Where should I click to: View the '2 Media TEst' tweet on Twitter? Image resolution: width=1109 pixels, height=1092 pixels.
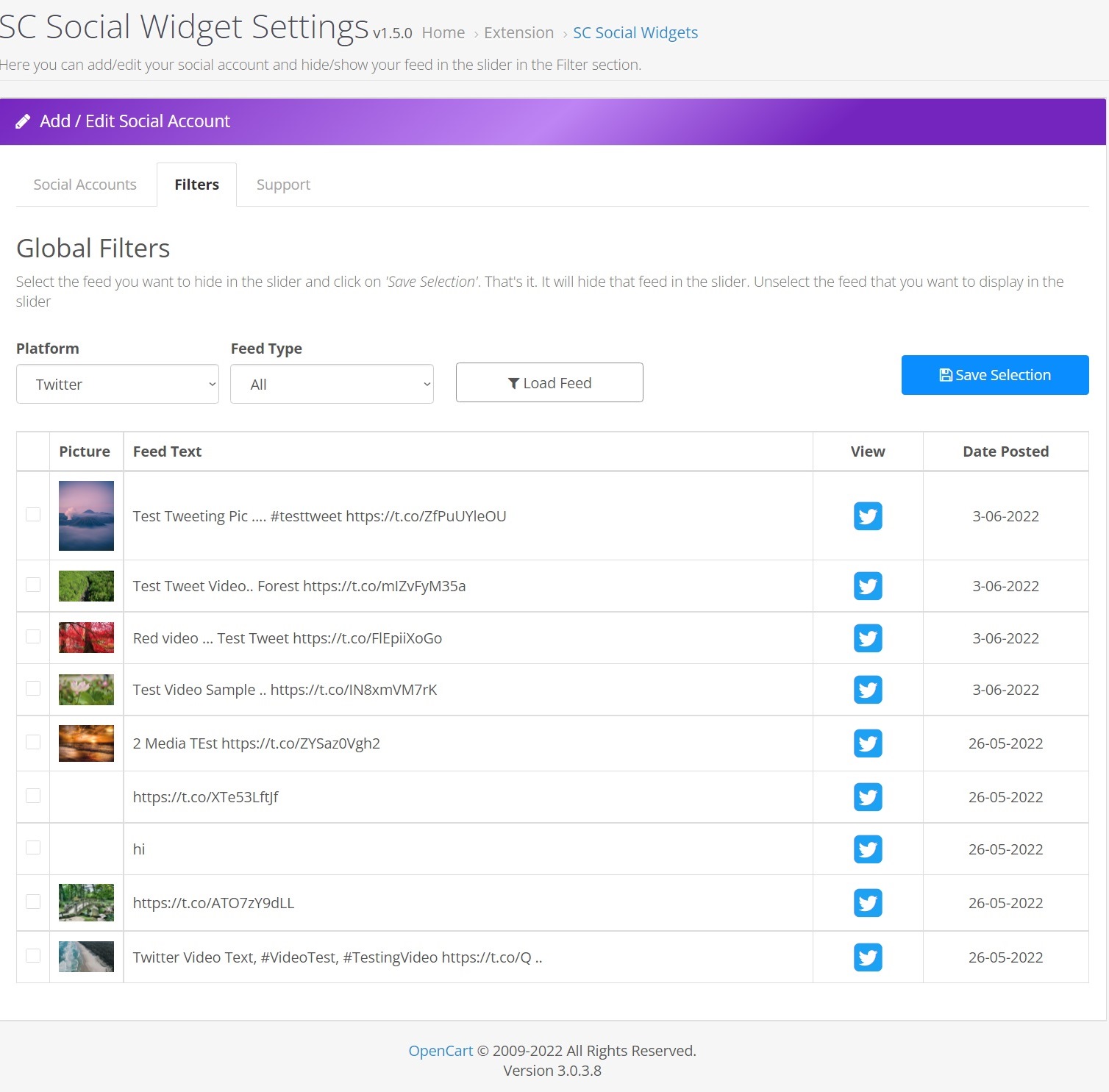click(868, 743)
